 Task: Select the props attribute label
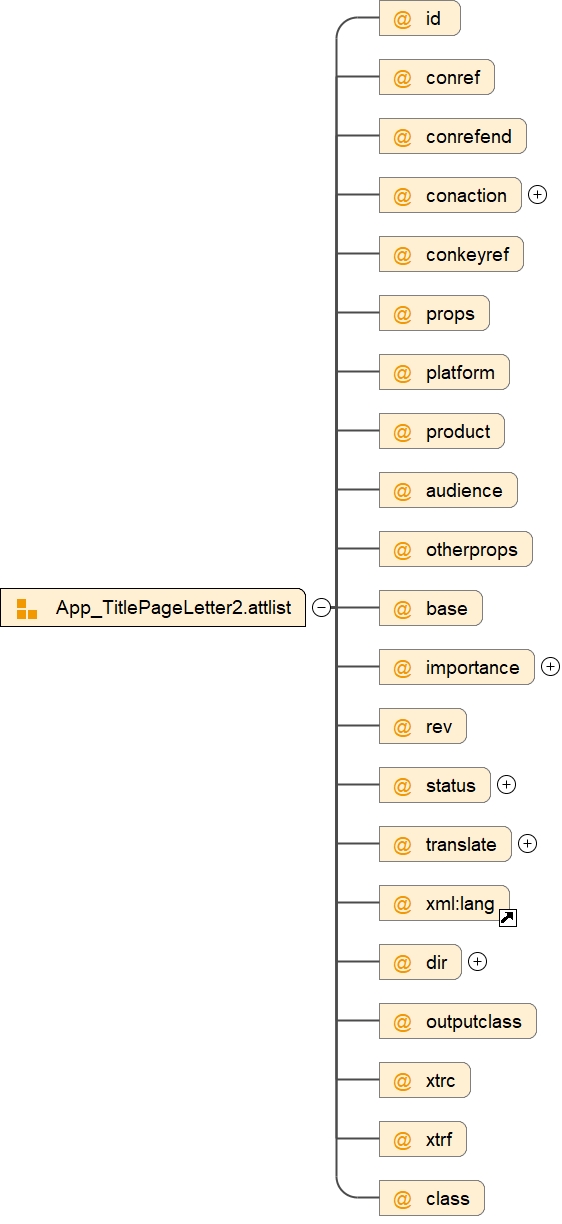(x=450, y=313)
